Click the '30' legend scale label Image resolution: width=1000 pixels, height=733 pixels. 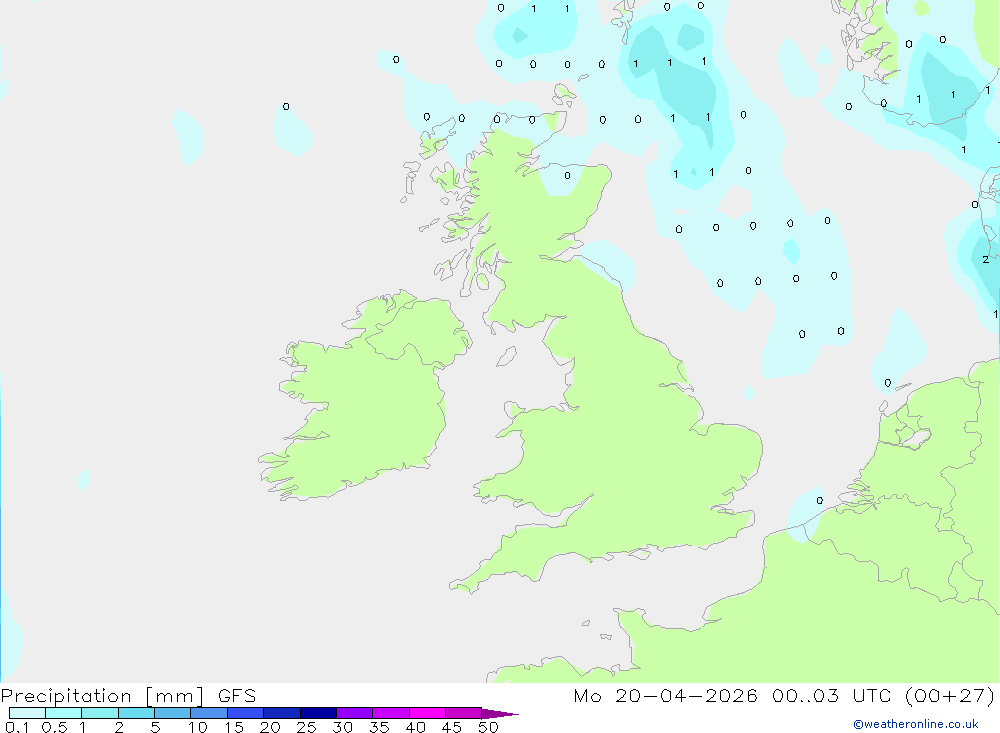343,727
